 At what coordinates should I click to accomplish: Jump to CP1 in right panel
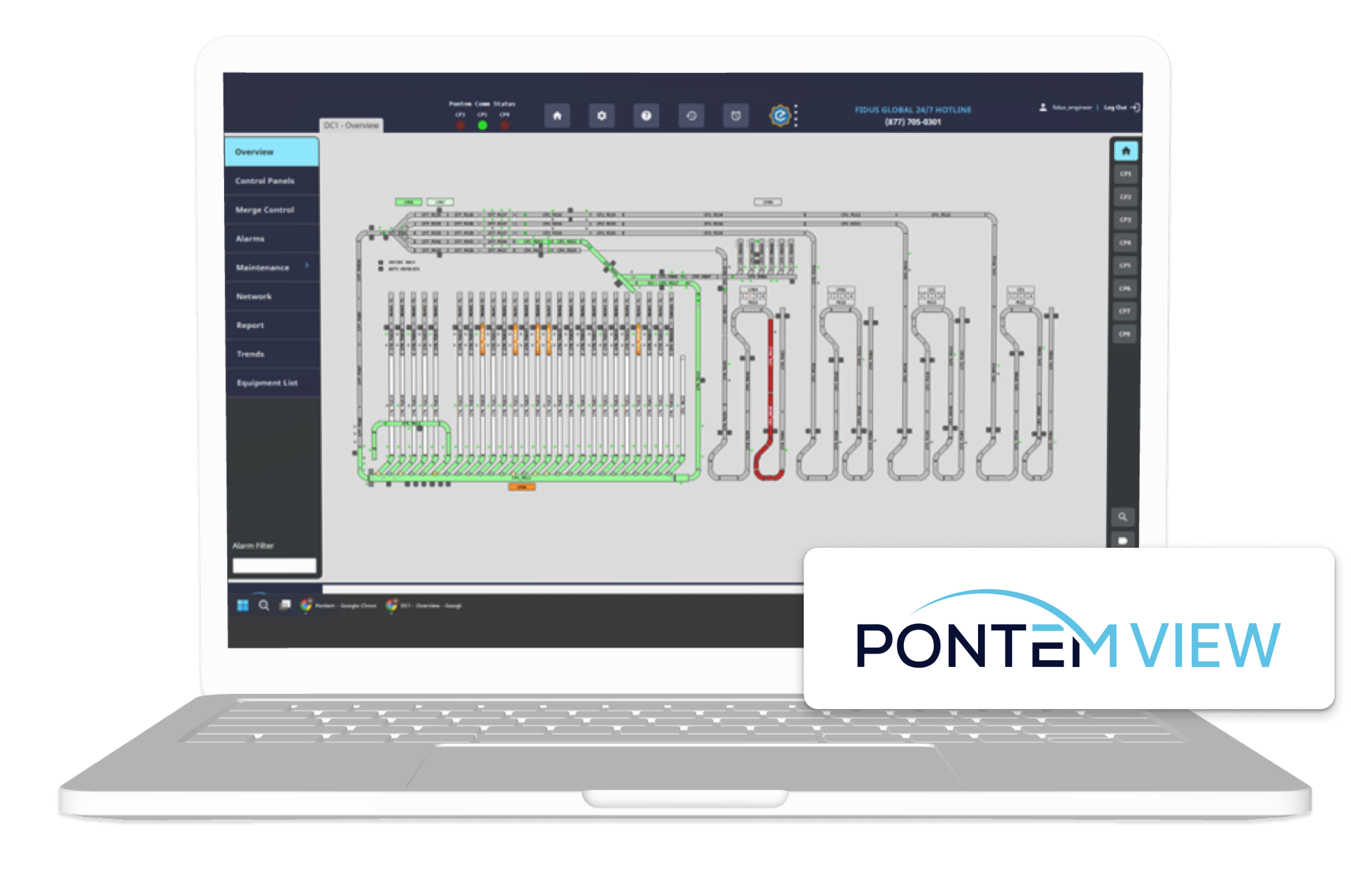click(x=1125, y=174)
